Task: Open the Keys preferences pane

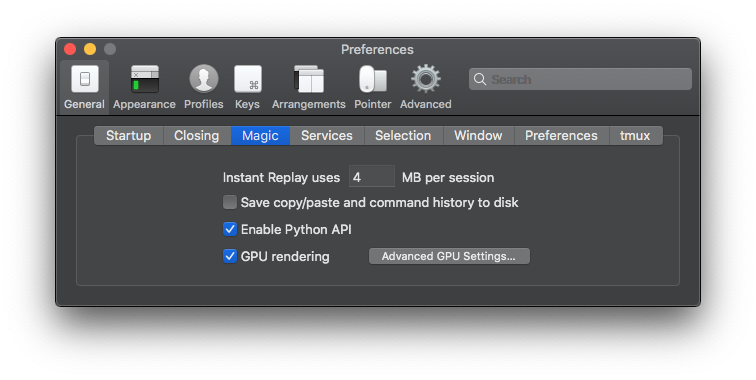Action: pyautogui.click(x=247, y=87)
